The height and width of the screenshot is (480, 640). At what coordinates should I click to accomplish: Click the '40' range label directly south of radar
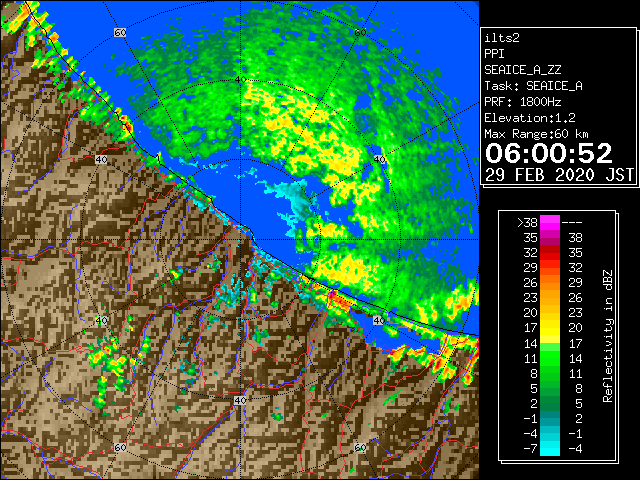tap(240, 400)
